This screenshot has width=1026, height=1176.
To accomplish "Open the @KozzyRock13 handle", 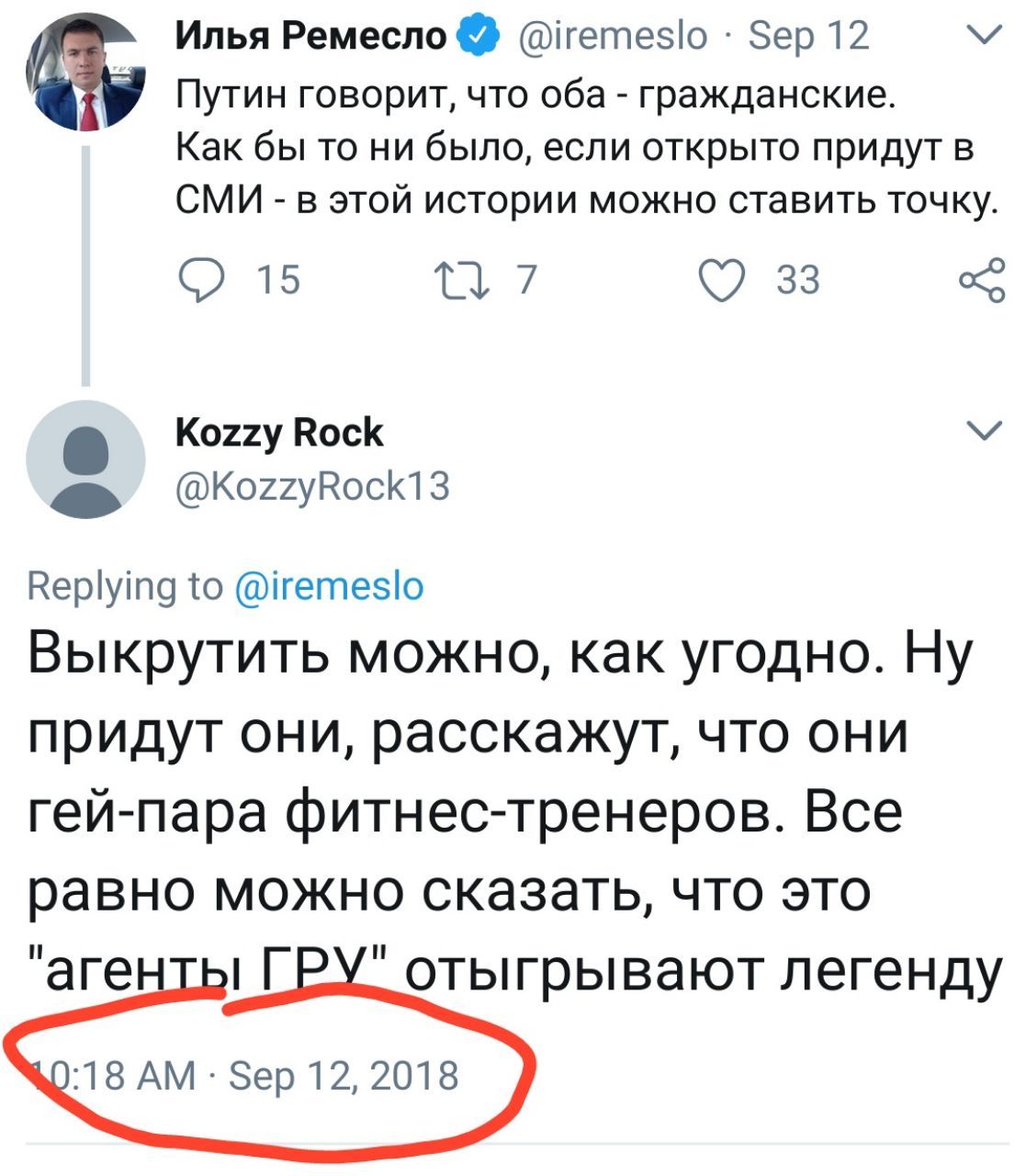I will click(x=312, y=485).
